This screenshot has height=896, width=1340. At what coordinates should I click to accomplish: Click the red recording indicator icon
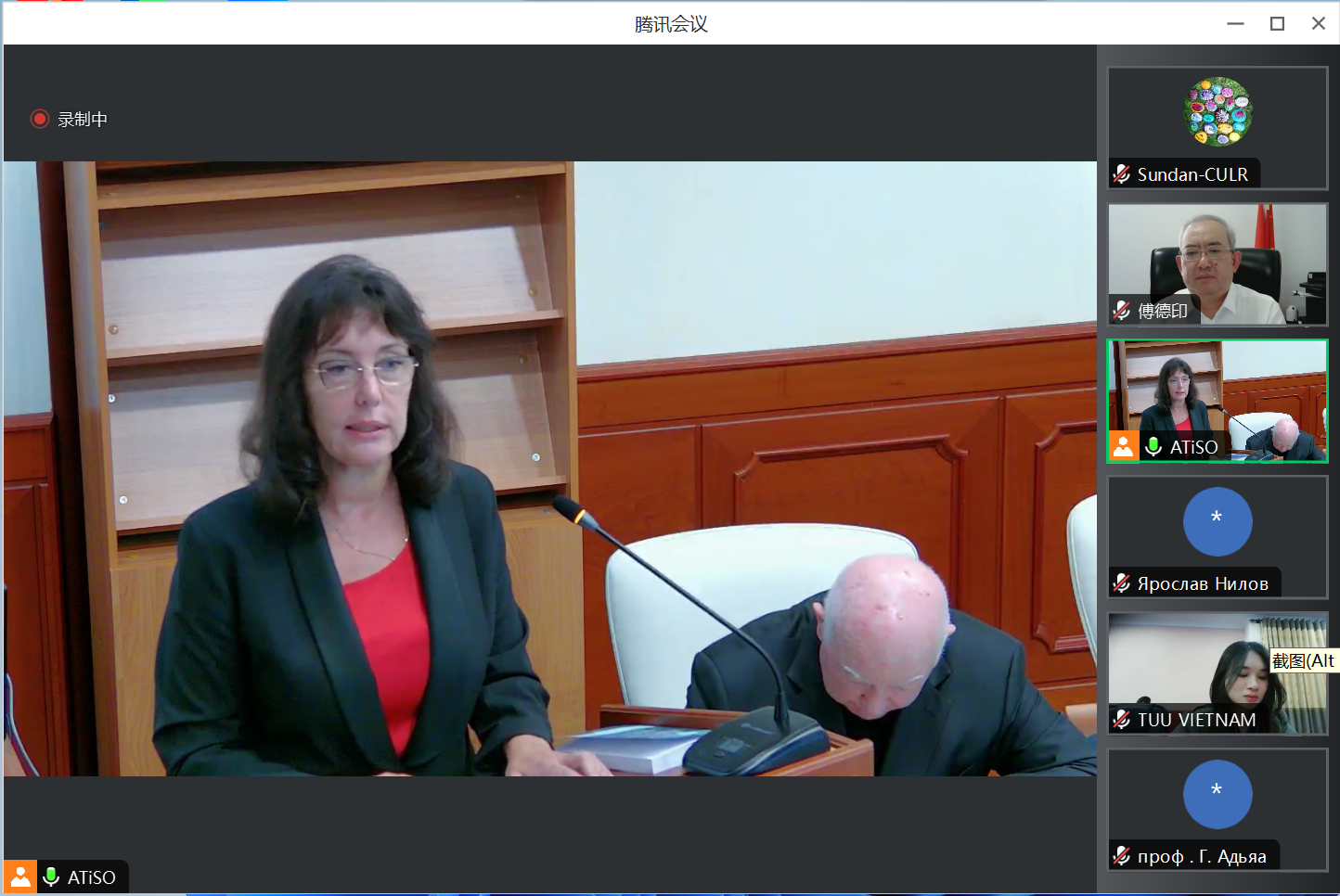[40, 119]
